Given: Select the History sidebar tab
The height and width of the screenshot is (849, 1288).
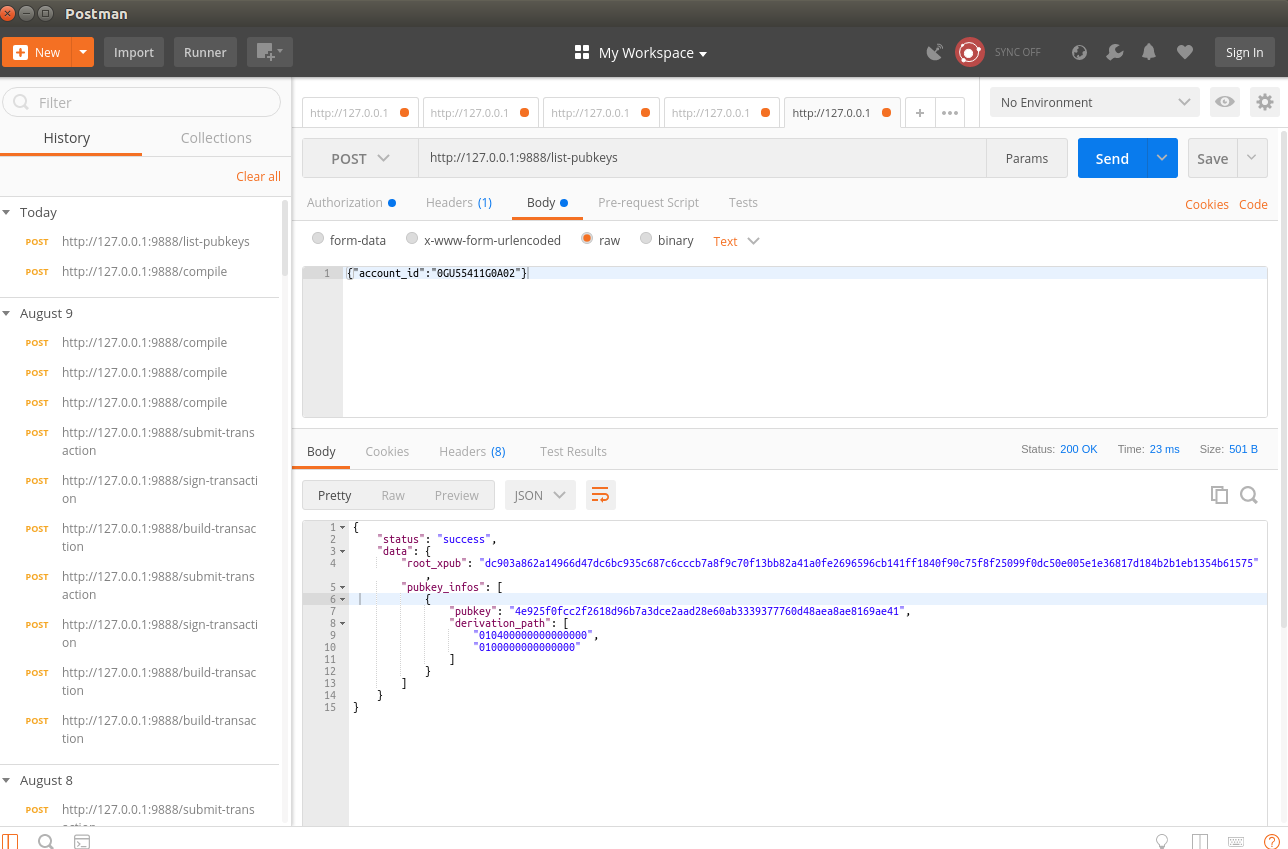Looking at the screenshot, I should coord(67,138).
